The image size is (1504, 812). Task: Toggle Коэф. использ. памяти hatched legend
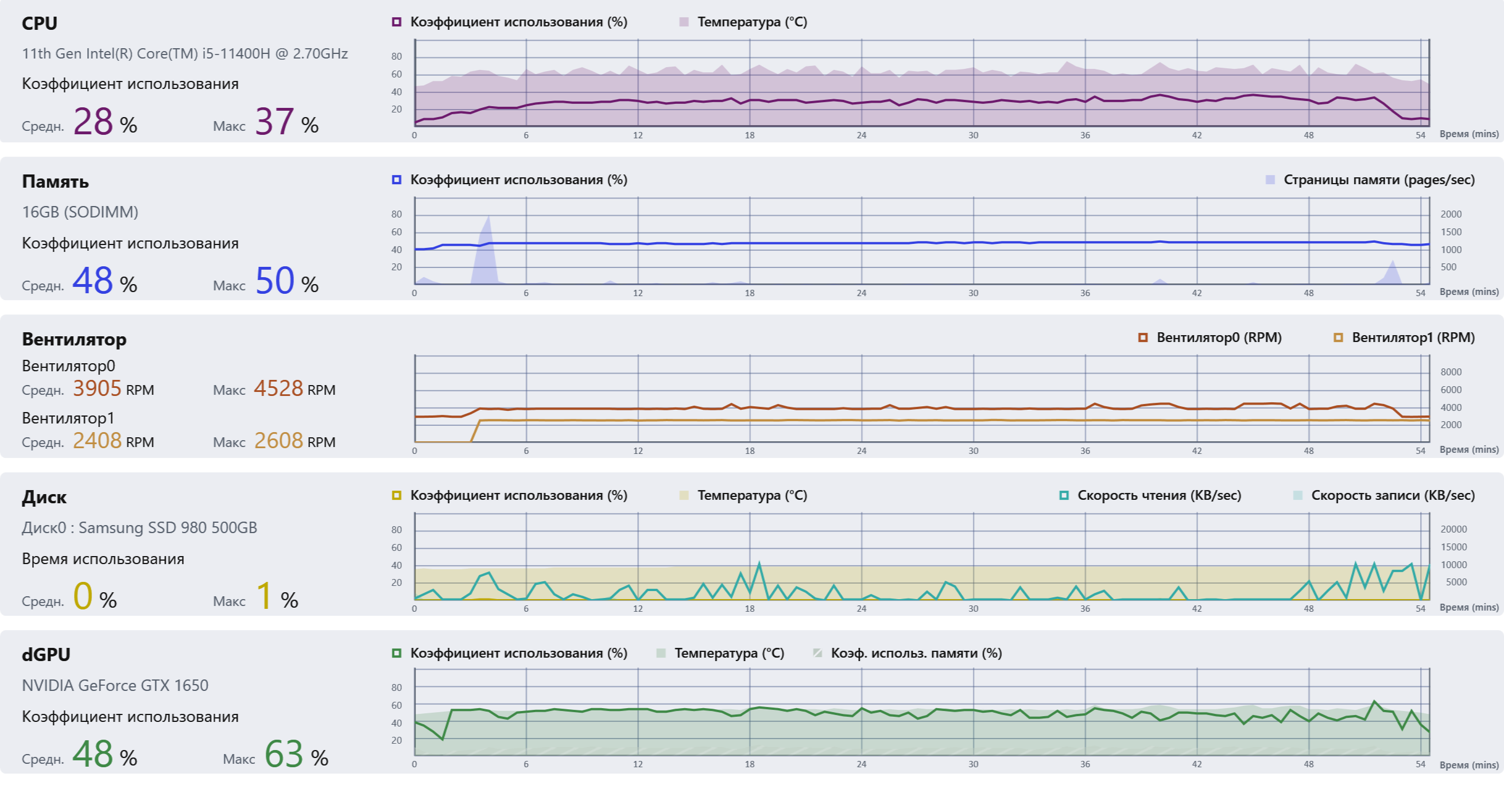tap(817, 653)
